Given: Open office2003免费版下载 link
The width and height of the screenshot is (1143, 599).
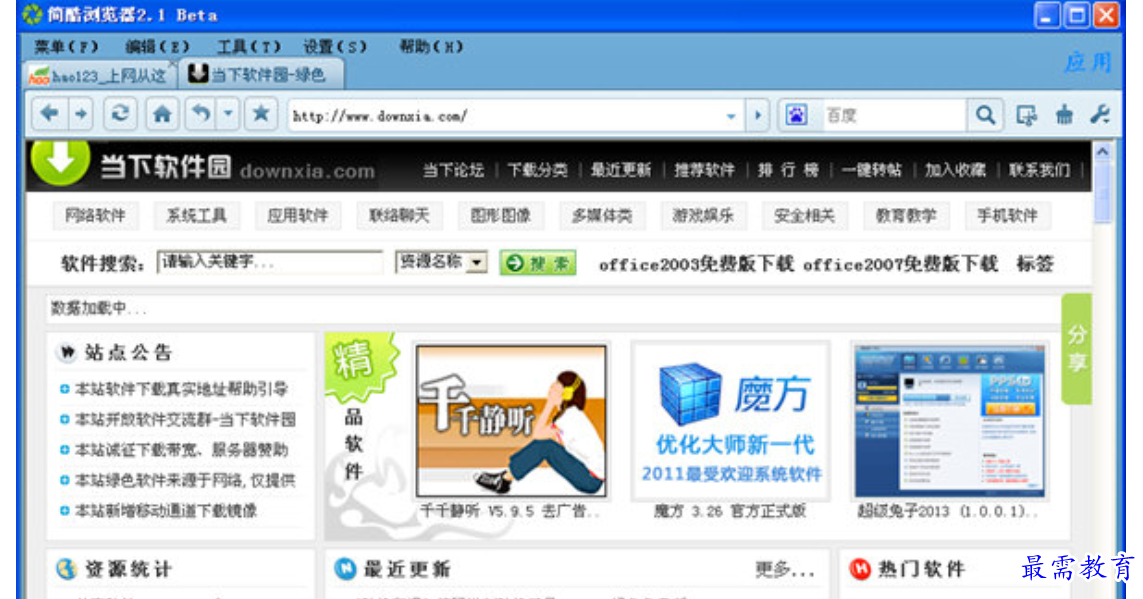Looking at the screenshot, I should (x=696, y=264).
